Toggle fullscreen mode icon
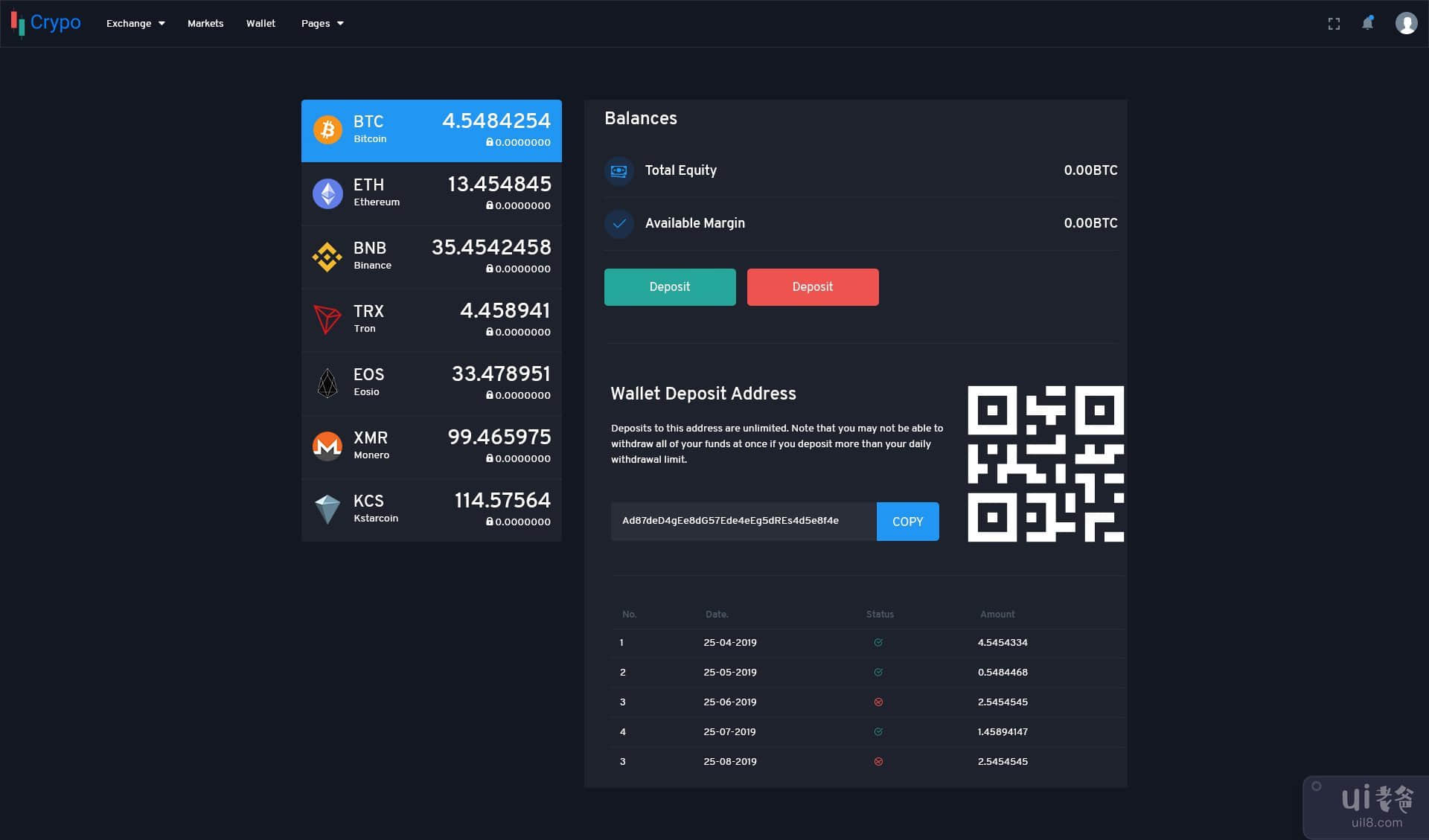This screenshot has height=840, width=1429. tap(1334, 24)
